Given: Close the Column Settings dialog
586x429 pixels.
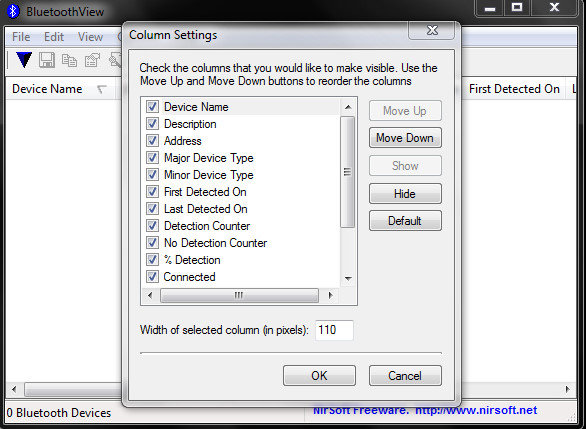Looking at the screenshot, I should [x=432, y=30].
